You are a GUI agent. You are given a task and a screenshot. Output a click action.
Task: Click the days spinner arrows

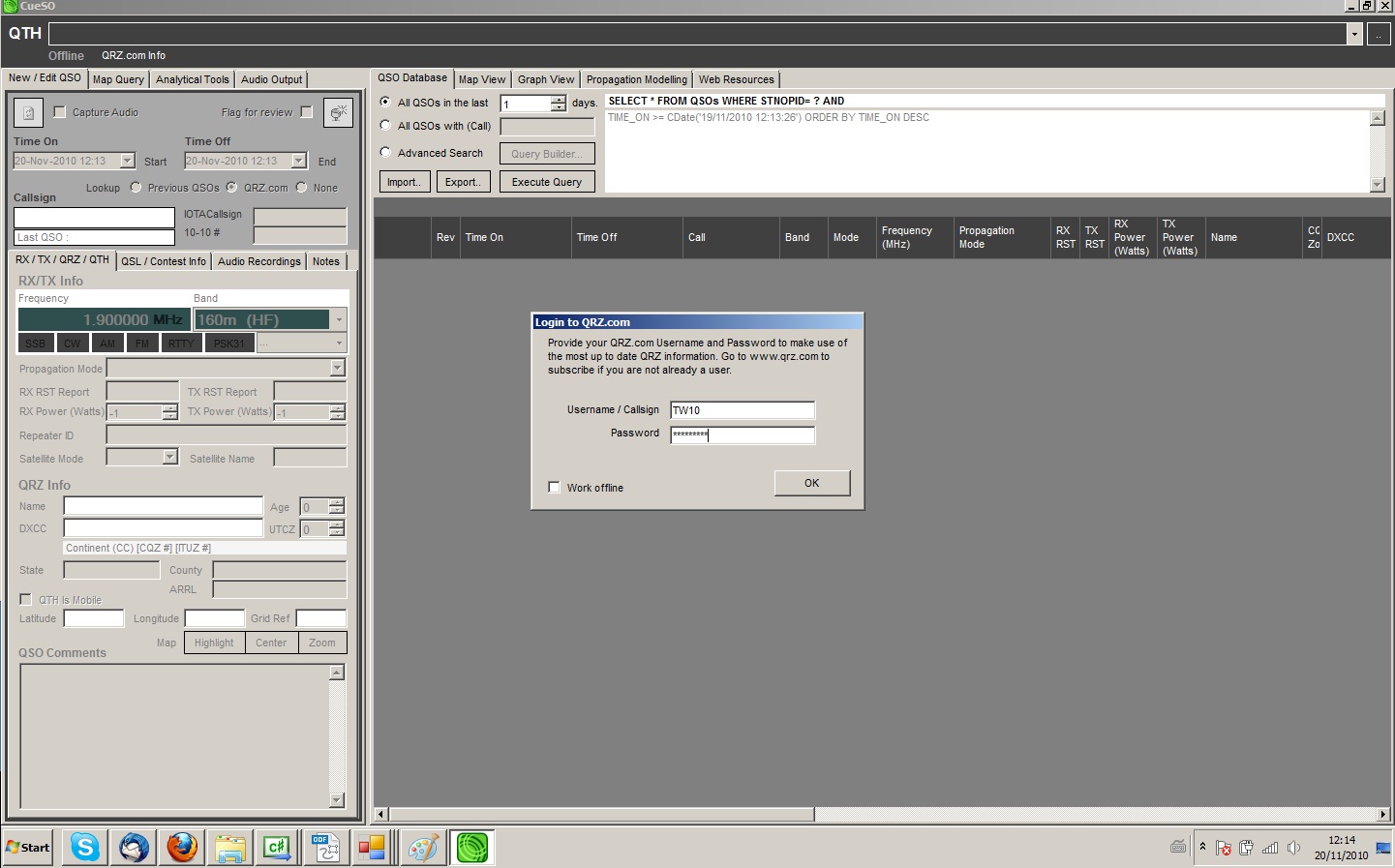point(559,104)
